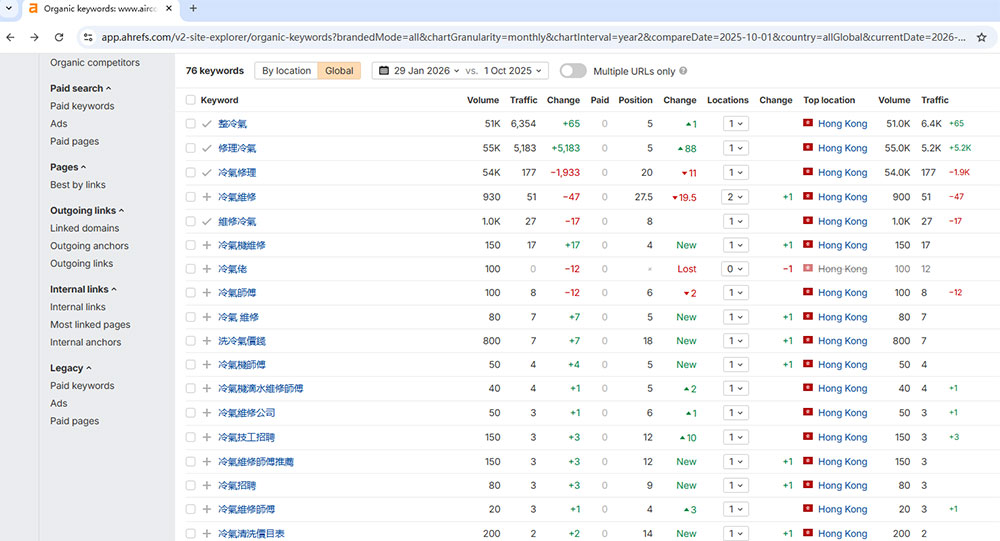Click the Hong Kong flag in 整冷氣 row
This screenshot has height=541, width=1000.
[x=808, y=123]
